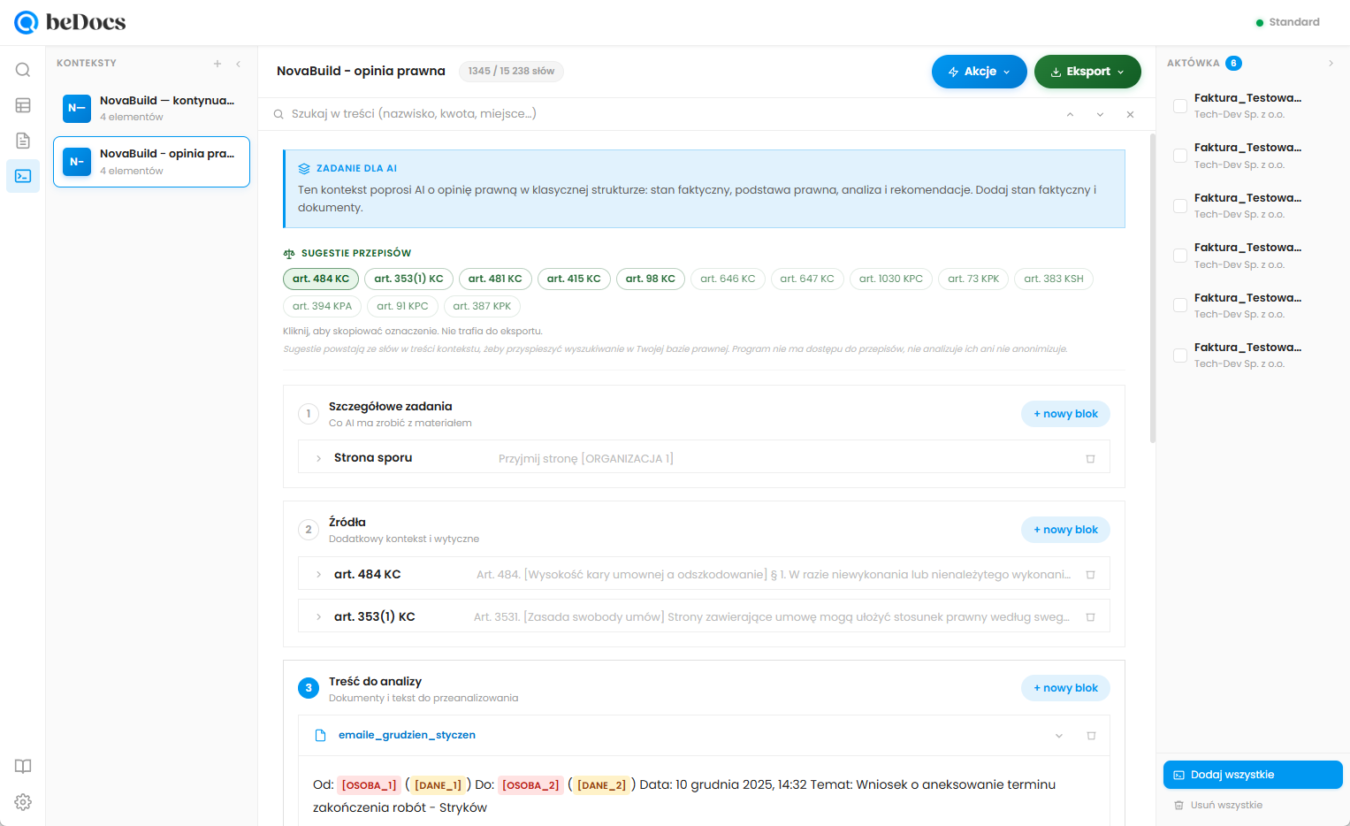Close the content search bar
The width and height of the screenshot is (1350, 826).
click(1130, 114)
